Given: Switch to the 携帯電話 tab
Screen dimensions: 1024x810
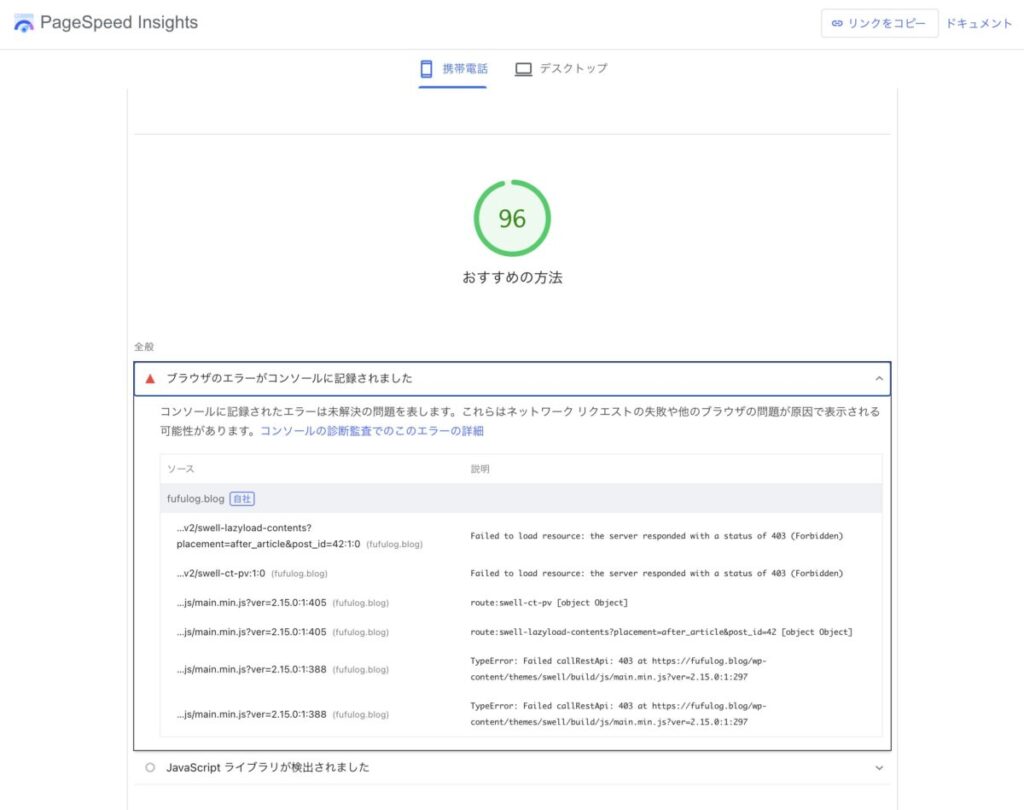Looking at the screenshot, I should click(455, 68).
